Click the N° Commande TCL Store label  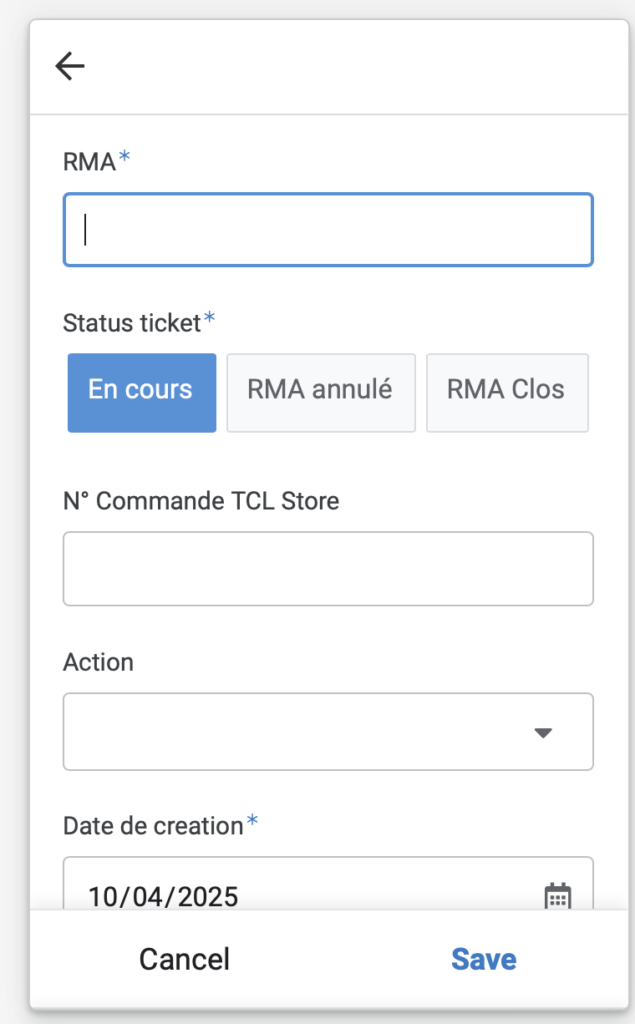coord(201,501)
